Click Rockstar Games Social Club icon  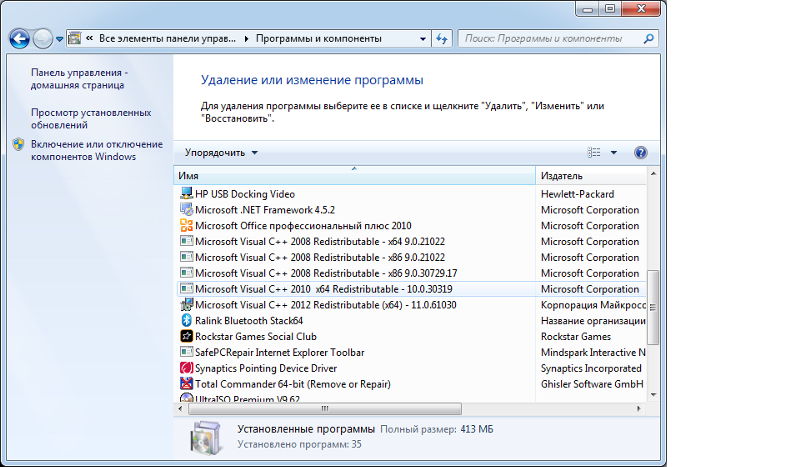click(187, 336)
